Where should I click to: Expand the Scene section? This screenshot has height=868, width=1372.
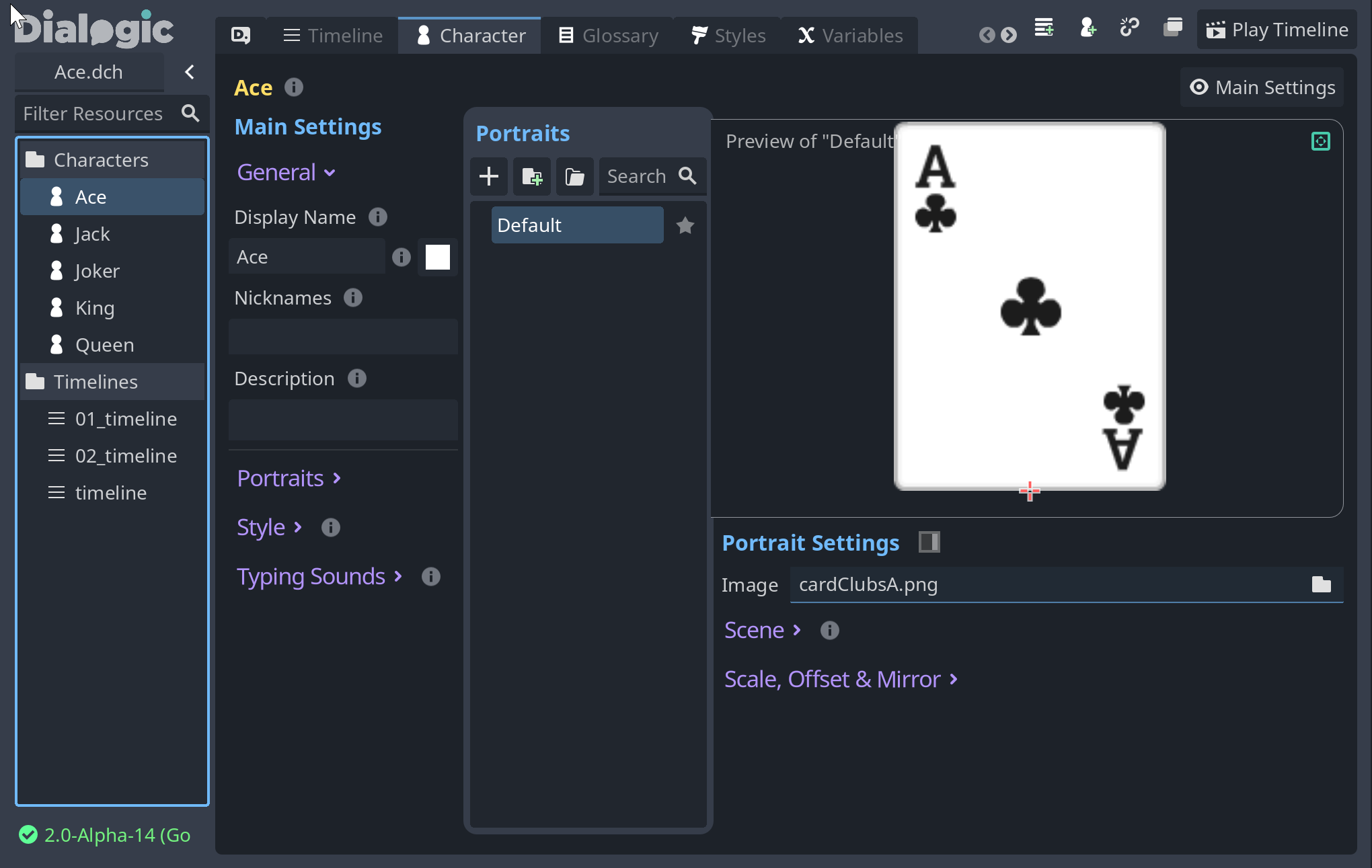pyautogui.click(x=763, y=631)
